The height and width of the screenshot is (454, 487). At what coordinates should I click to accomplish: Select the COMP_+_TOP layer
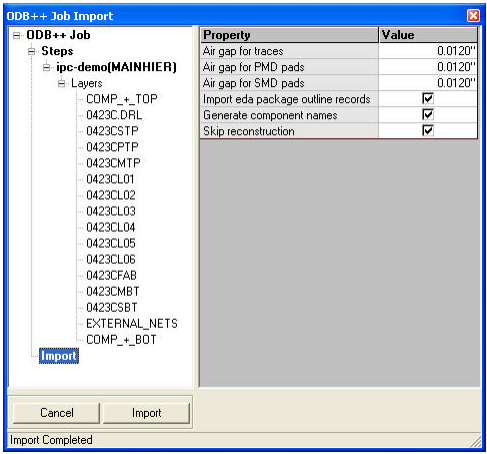coord(122,99)
